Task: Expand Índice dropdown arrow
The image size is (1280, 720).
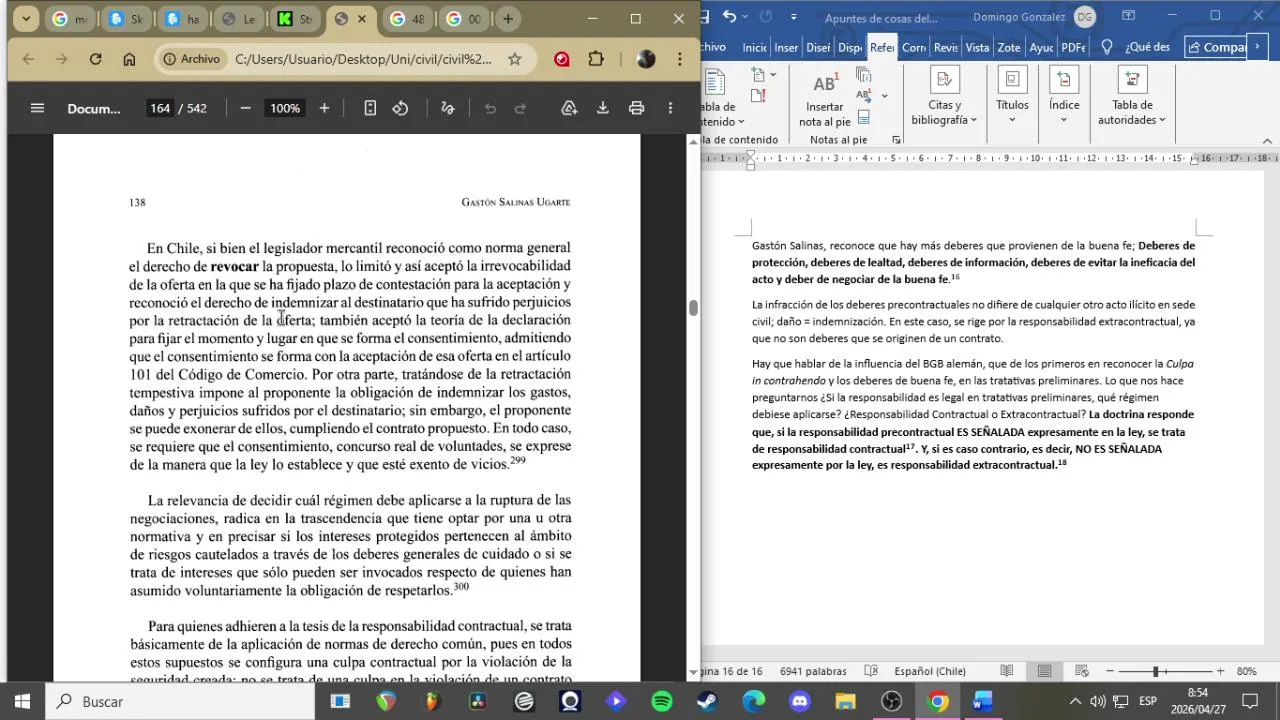Action: point(1064,120)
